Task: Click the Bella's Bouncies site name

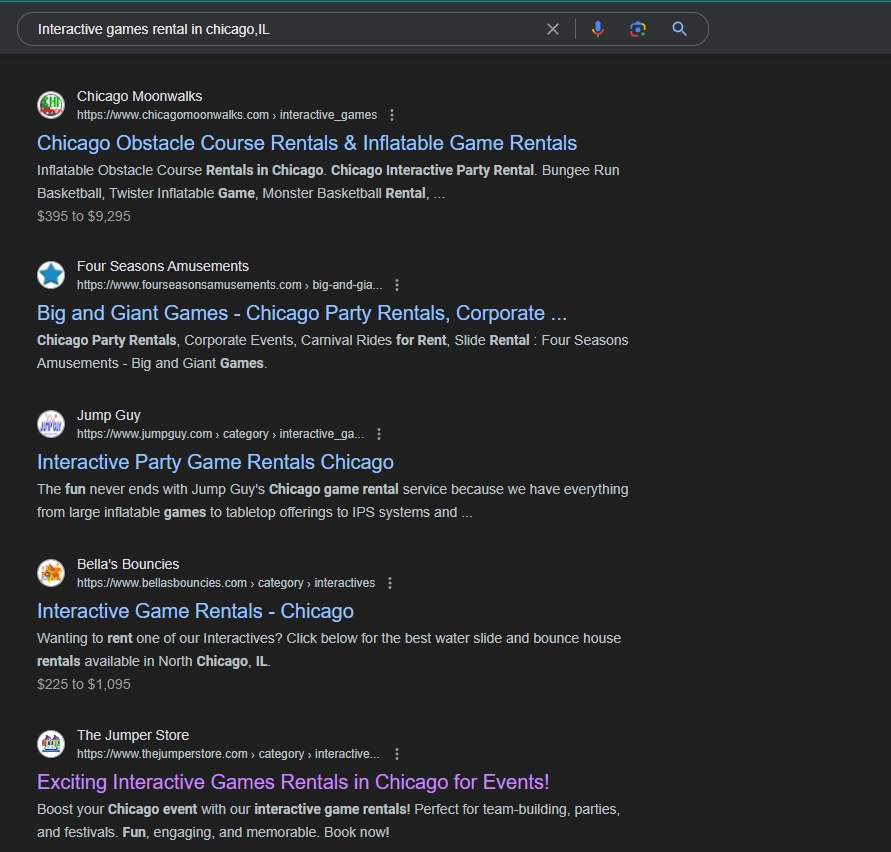Action: pos(128,564)
